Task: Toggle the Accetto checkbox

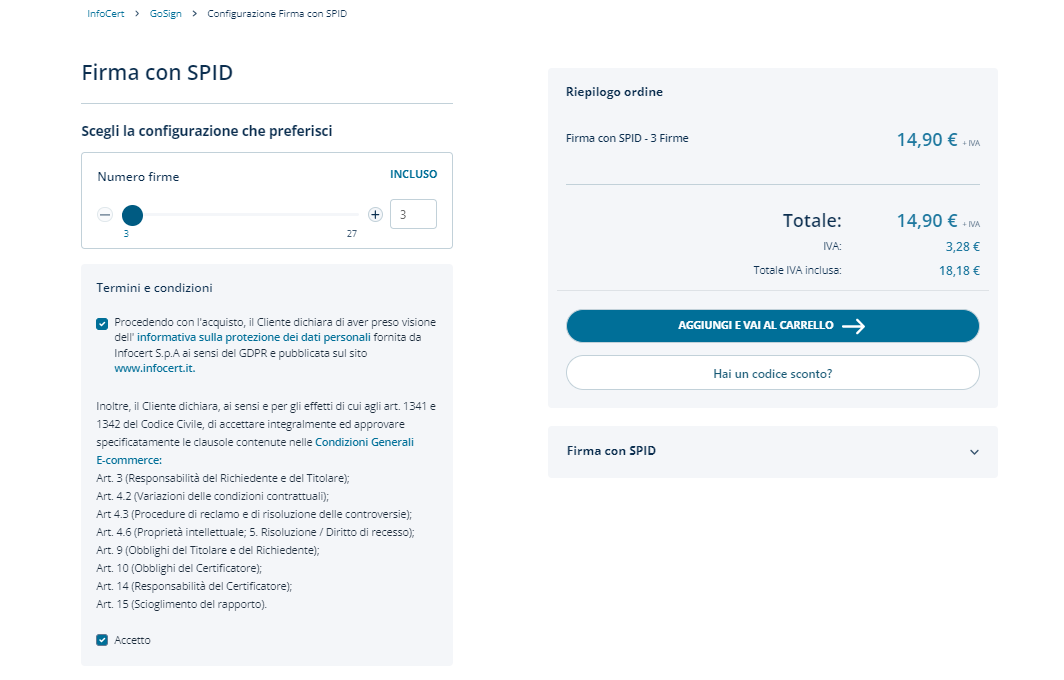Action: coord(102,640)
